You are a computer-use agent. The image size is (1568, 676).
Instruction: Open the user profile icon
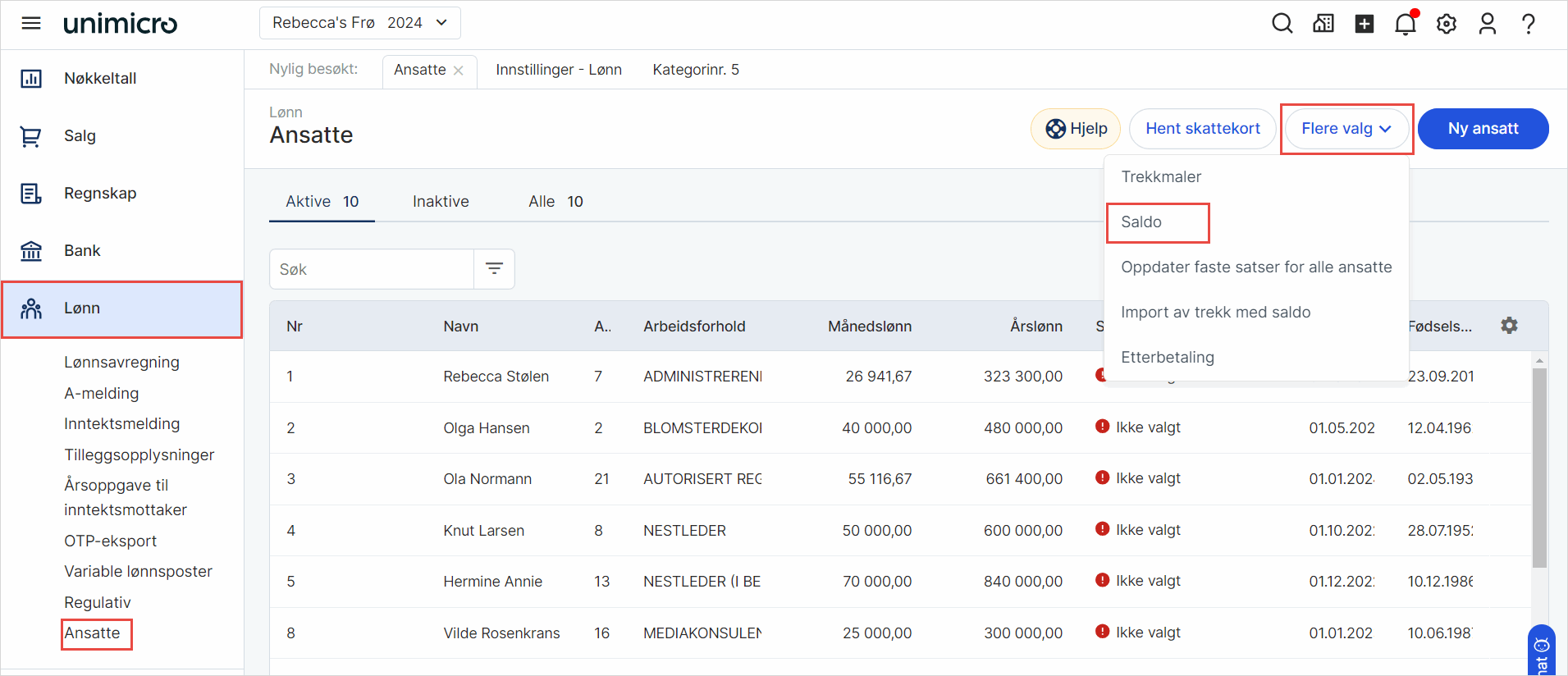tap(1488, 24)
